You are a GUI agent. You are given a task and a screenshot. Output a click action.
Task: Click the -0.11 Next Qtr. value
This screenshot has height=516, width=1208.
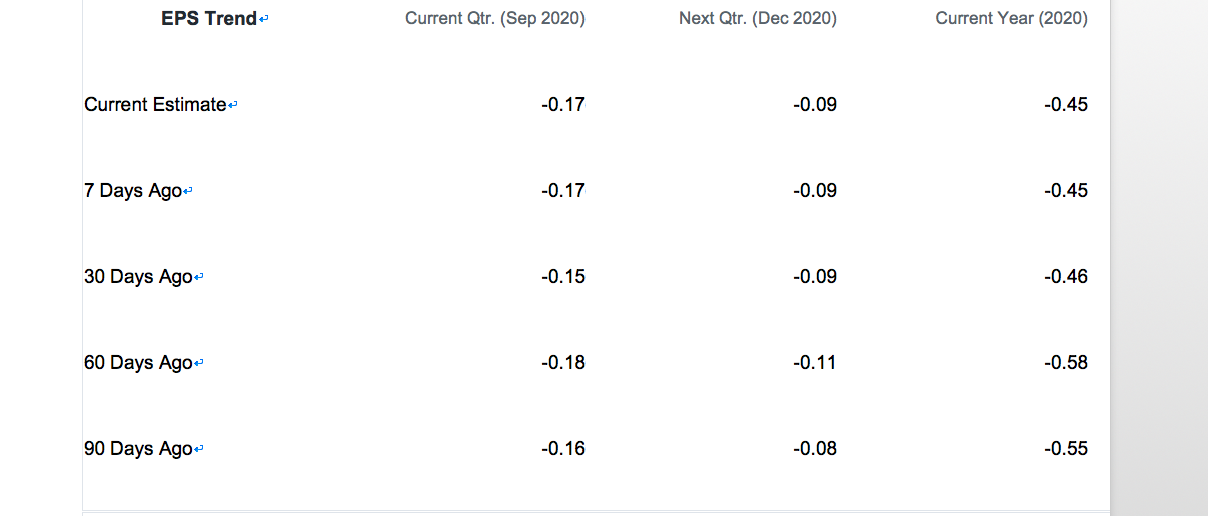coord(815,363)
